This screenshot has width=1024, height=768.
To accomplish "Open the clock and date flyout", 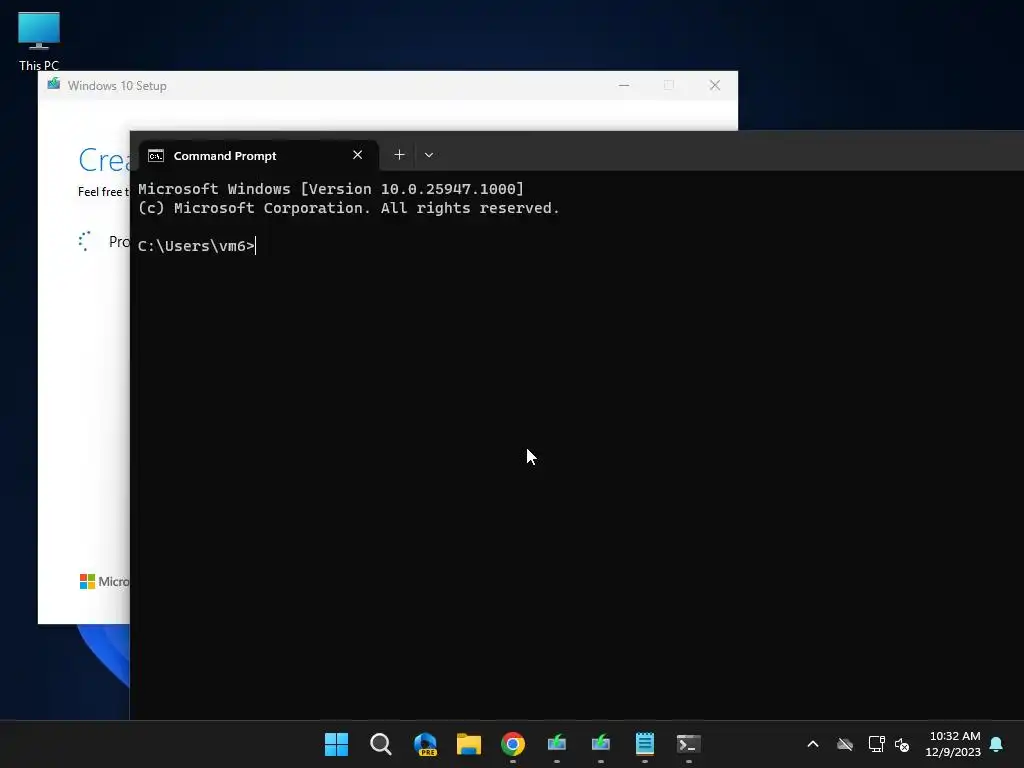I will 953,744.
